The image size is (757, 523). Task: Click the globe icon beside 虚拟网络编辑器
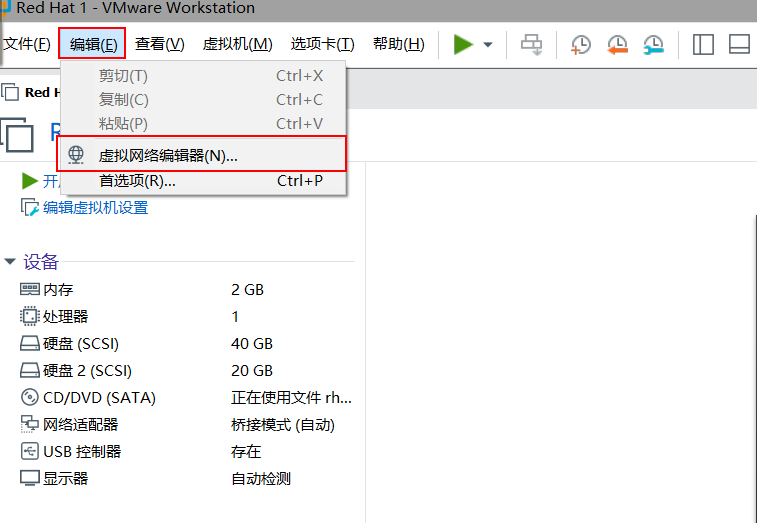[x=76, y=155]
